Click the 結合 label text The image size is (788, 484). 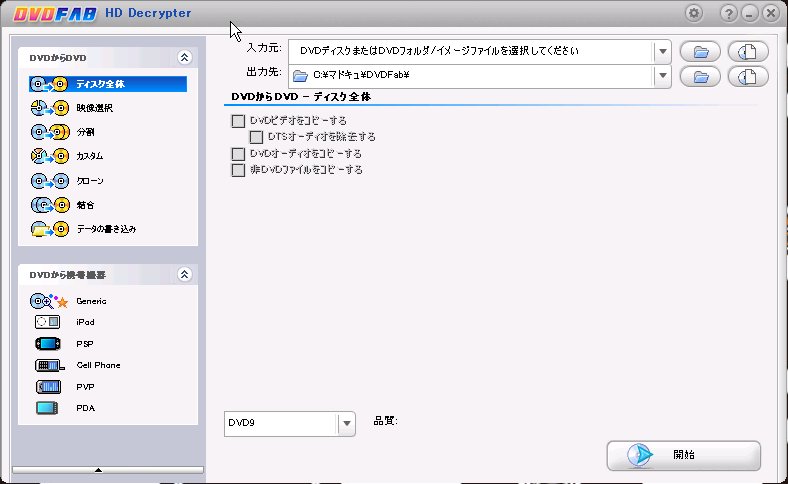point(85,205)
